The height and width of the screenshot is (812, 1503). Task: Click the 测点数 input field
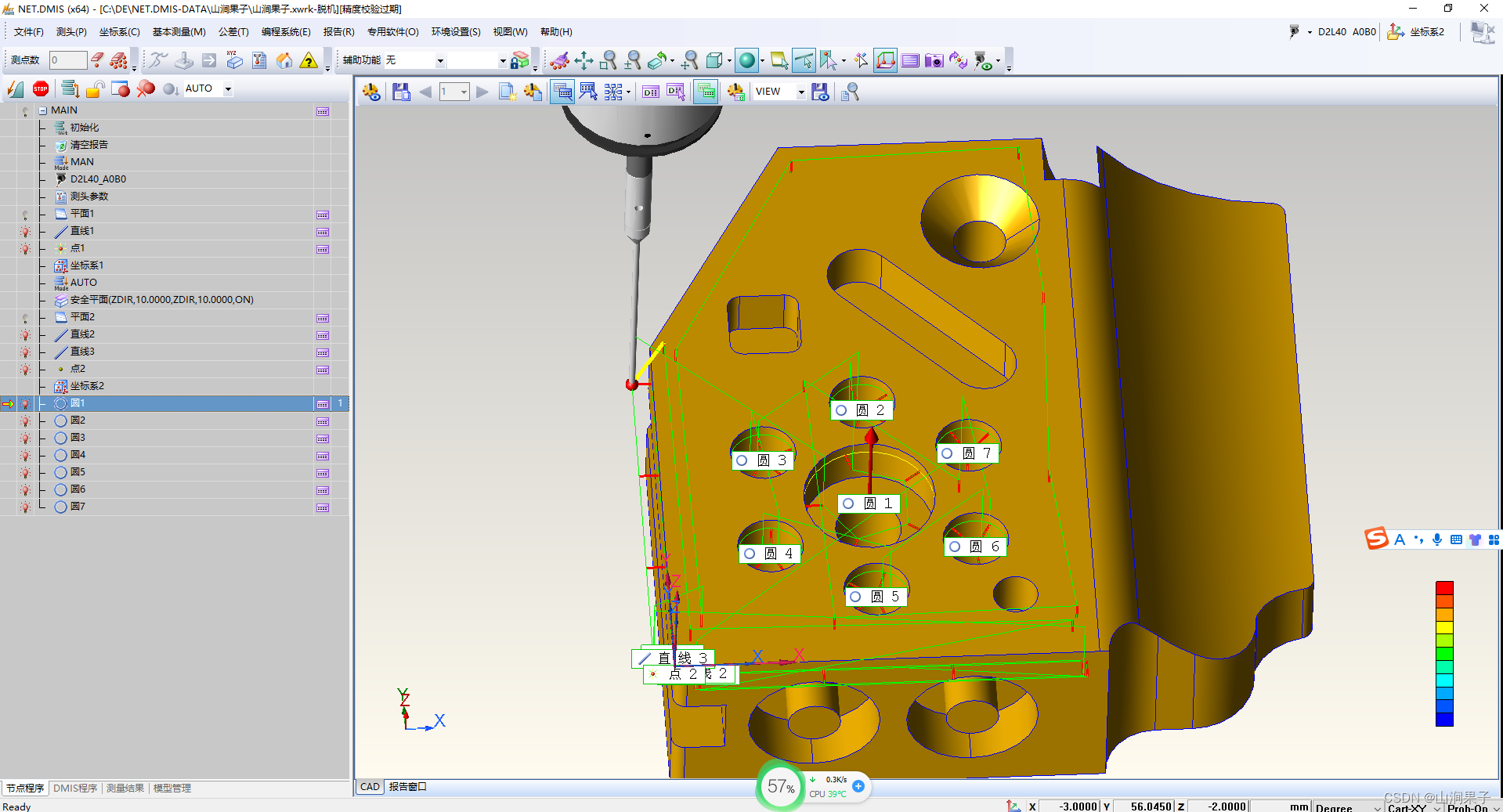pyautogui.click(x=67, y=60)
